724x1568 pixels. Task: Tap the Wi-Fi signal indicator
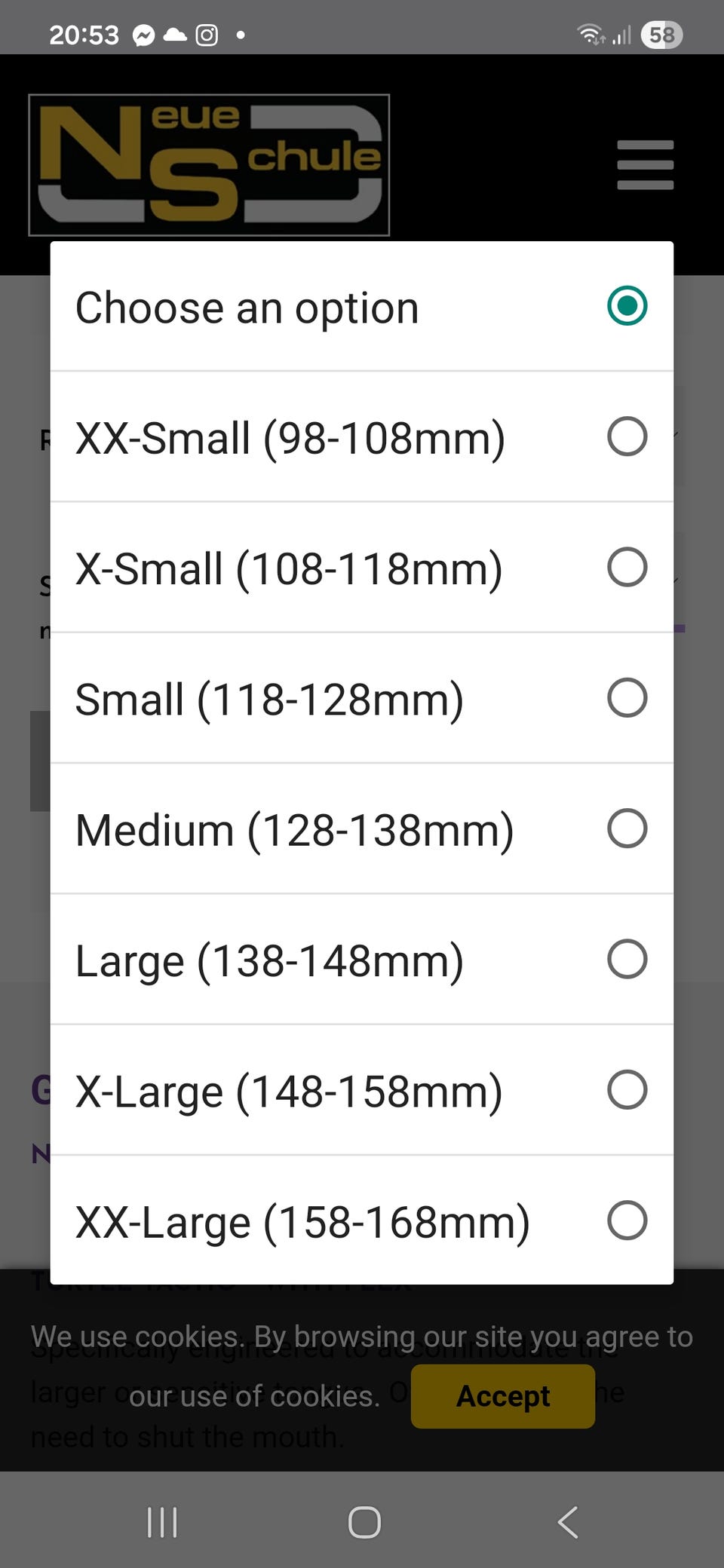591,35
